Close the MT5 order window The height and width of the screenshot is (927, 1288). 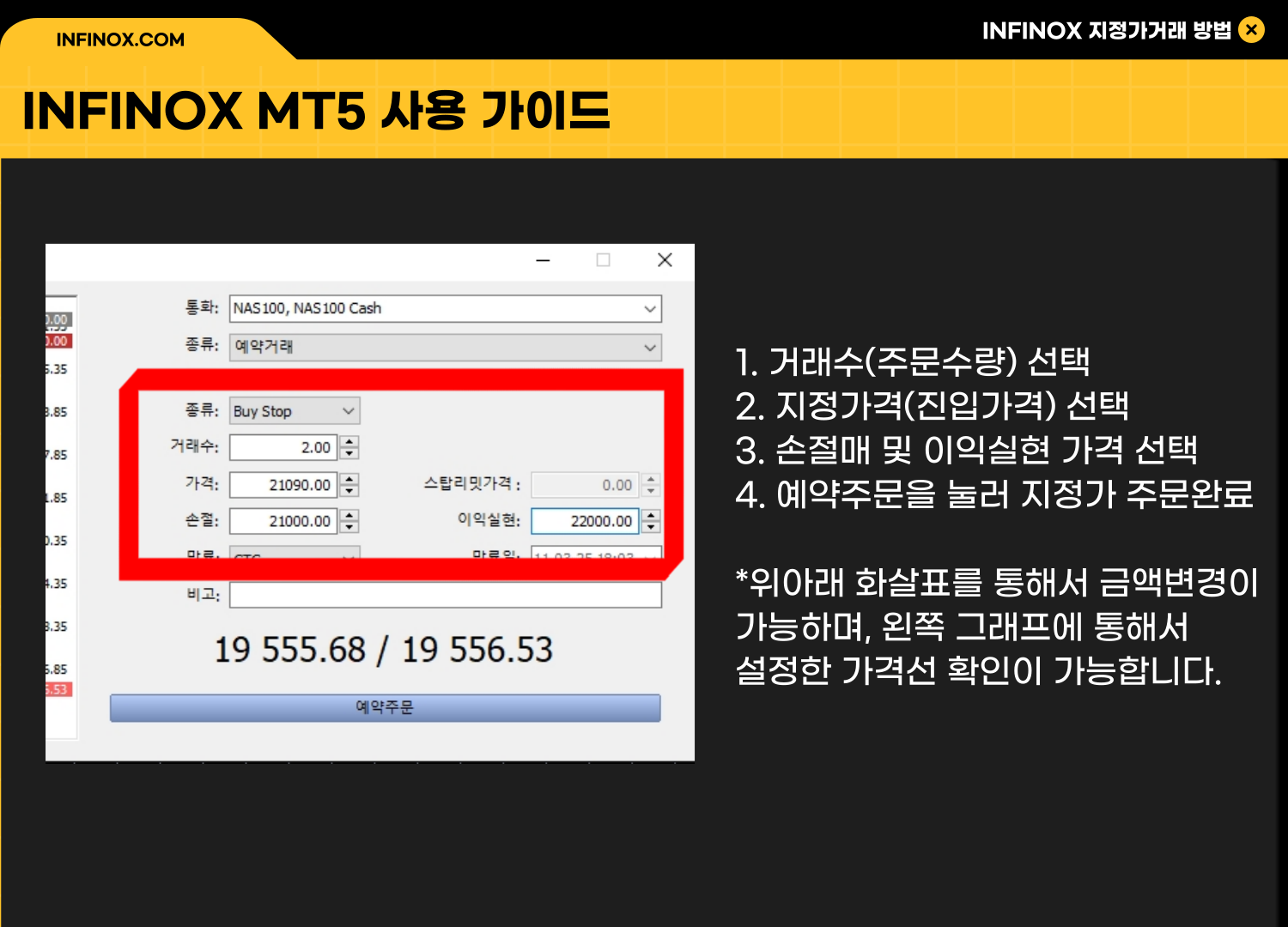click(x=665, y=260)
